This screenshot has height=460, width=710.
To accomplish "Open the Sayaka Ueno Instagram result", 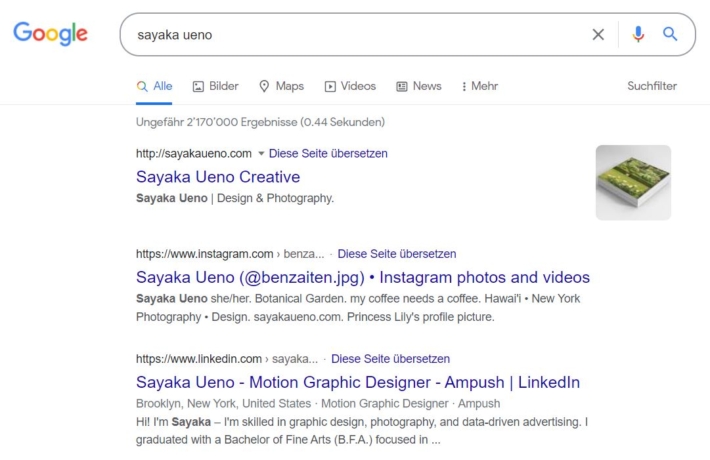I will (363, 277).
